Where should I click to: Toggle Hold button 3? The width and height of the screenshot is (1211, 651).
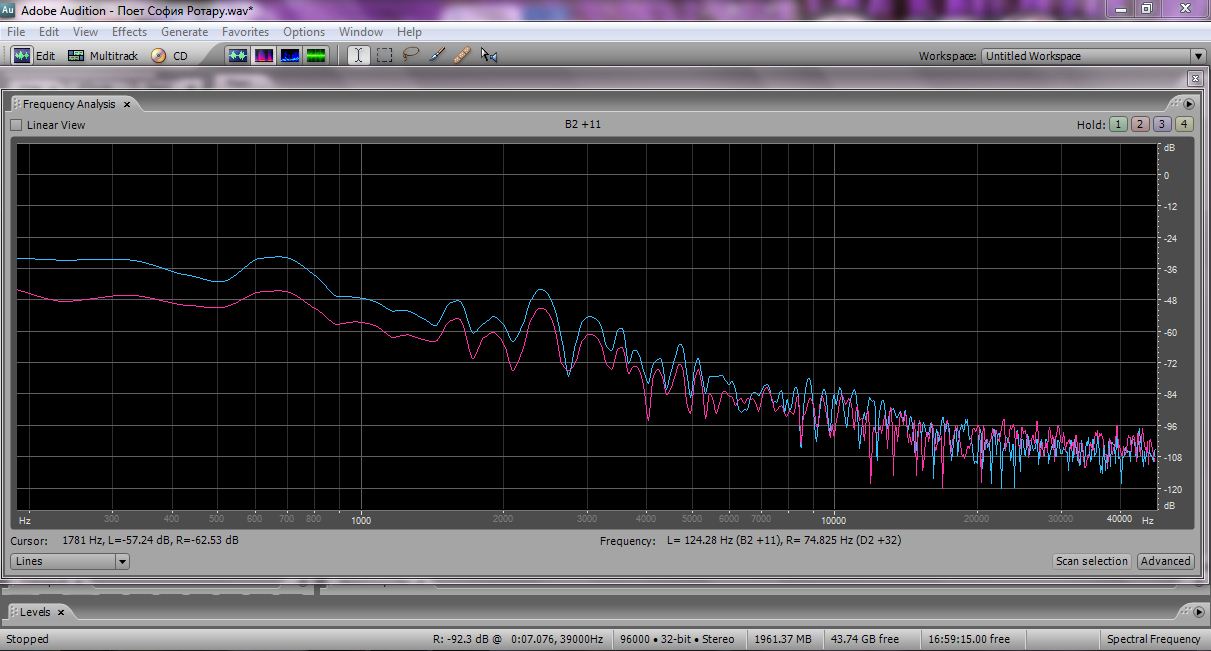pos(1161,125)
